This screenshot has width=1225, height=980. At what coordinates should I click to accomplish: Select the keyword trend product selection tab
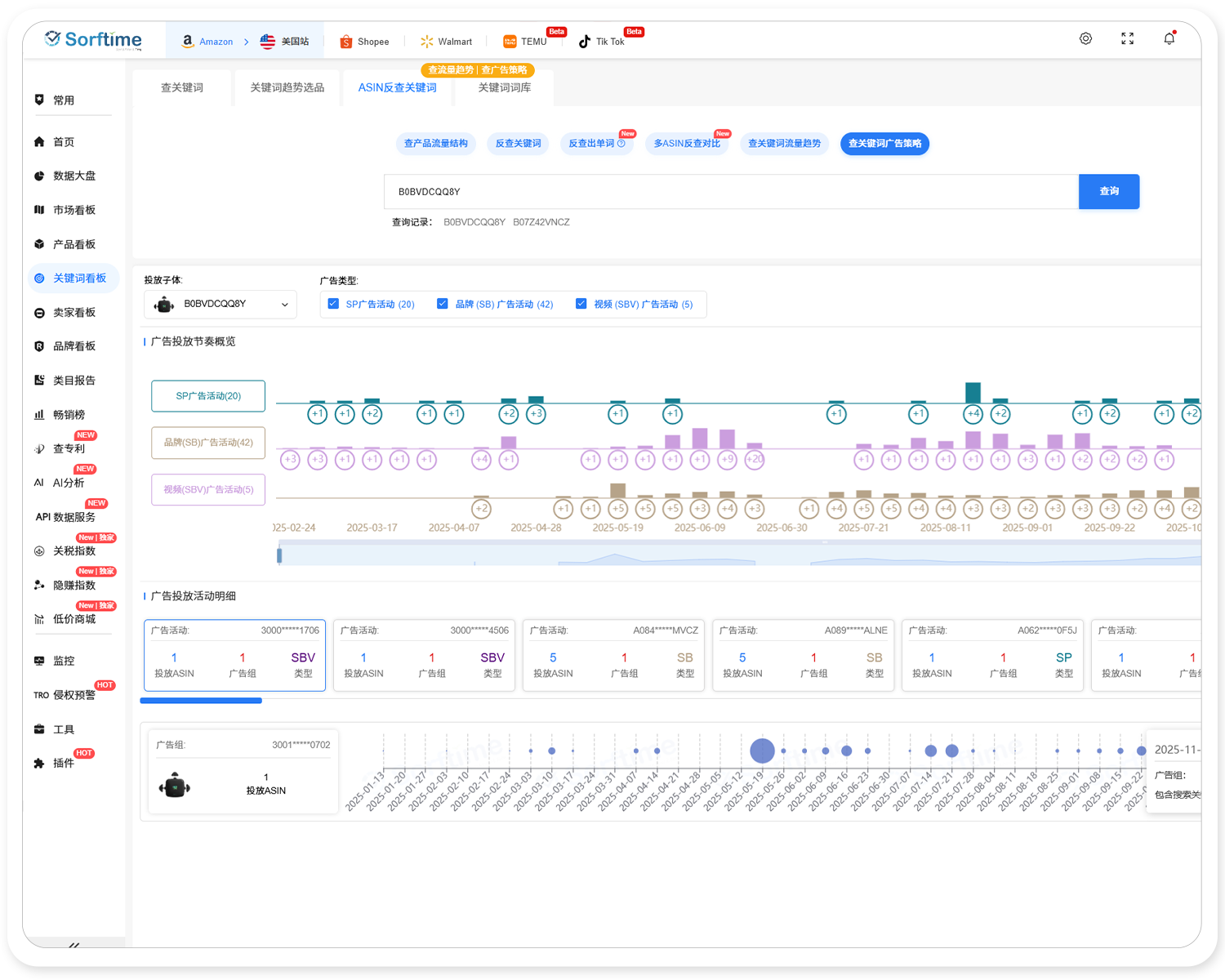(287, 87)
